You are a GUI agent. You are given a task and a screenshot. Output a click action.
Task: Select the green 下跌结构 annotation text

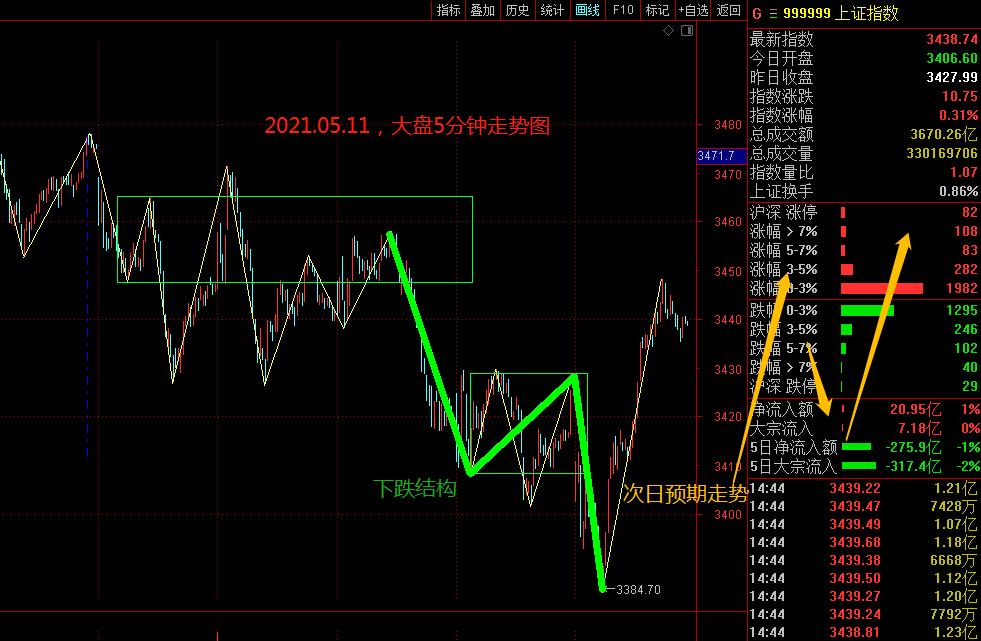tap(415, 489)
